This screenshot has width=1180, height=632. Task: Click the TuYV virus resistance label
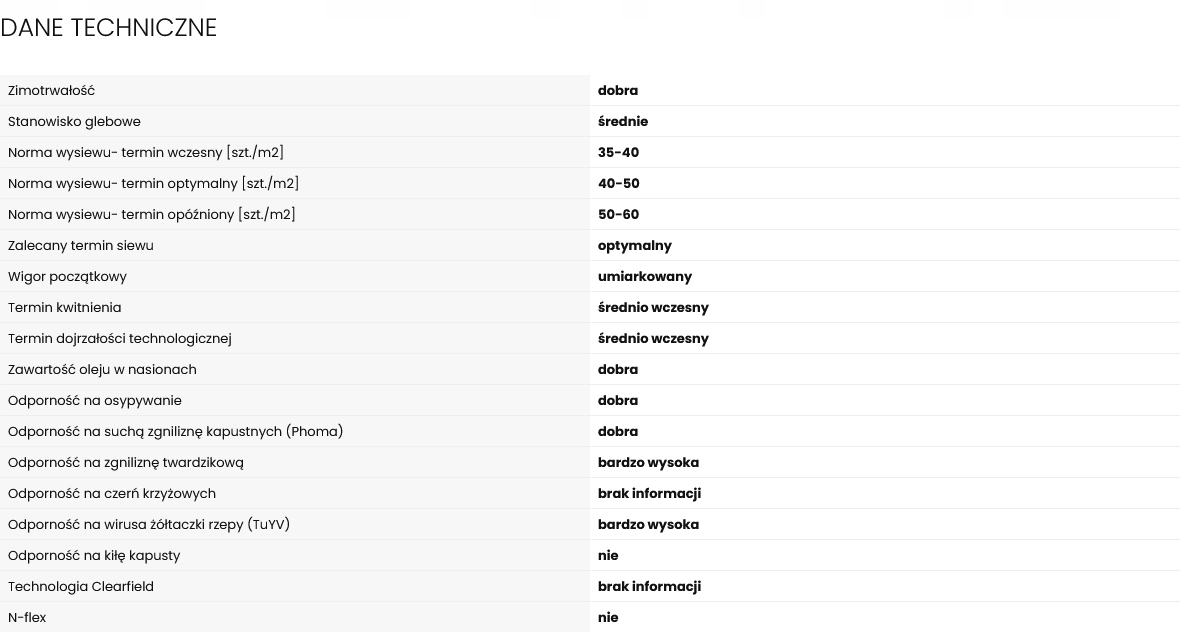[x=149, y=525]
